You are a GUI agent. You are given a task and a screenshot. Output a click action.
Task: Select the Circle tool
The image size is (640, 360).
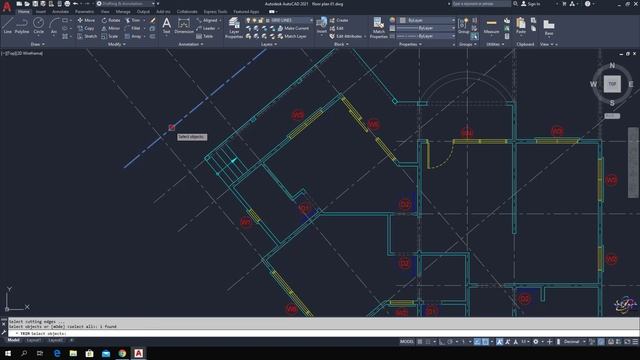[x=38, y=26]
